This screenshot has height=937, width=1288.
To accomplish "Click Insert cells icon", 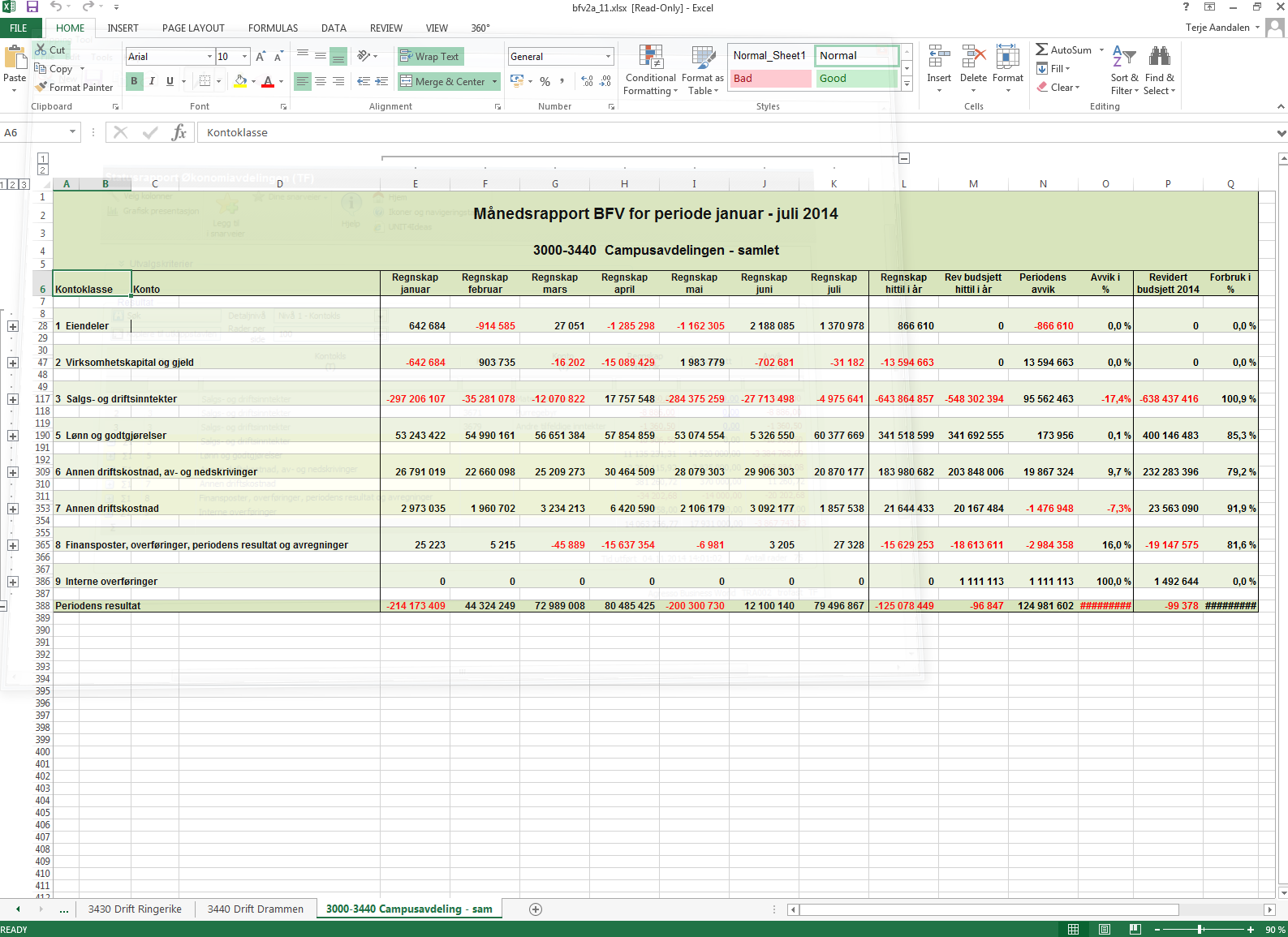I will (939, 58).
